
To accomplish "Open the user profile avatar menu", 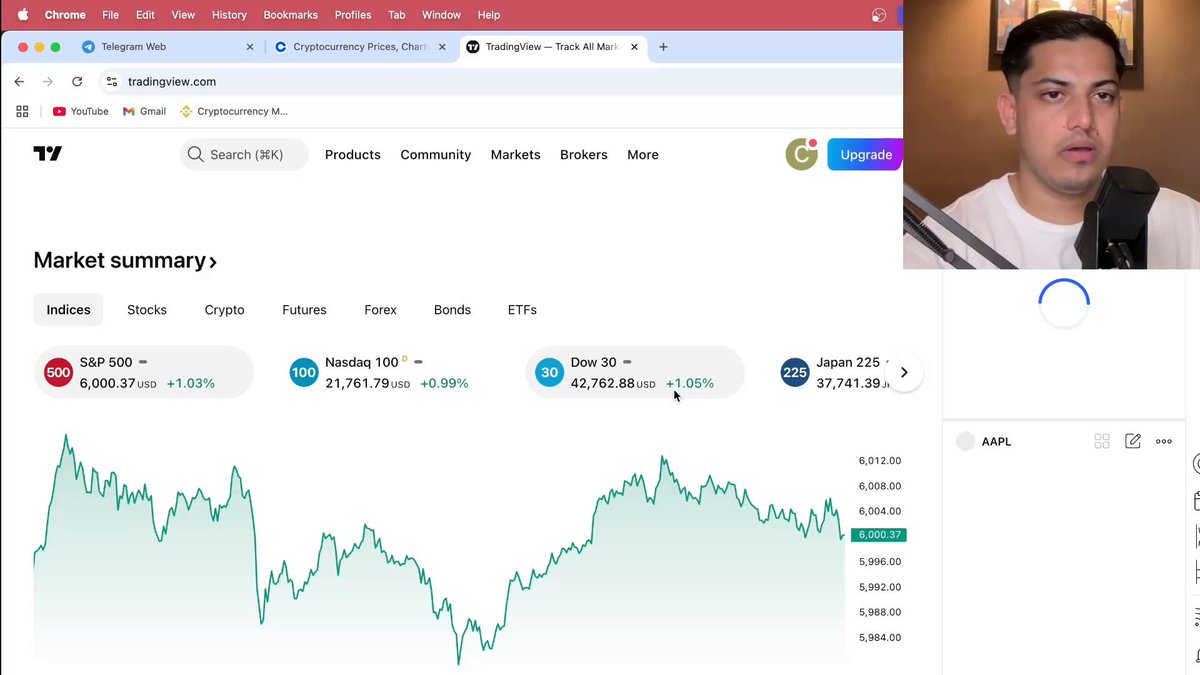I will (x=801, y=154).
